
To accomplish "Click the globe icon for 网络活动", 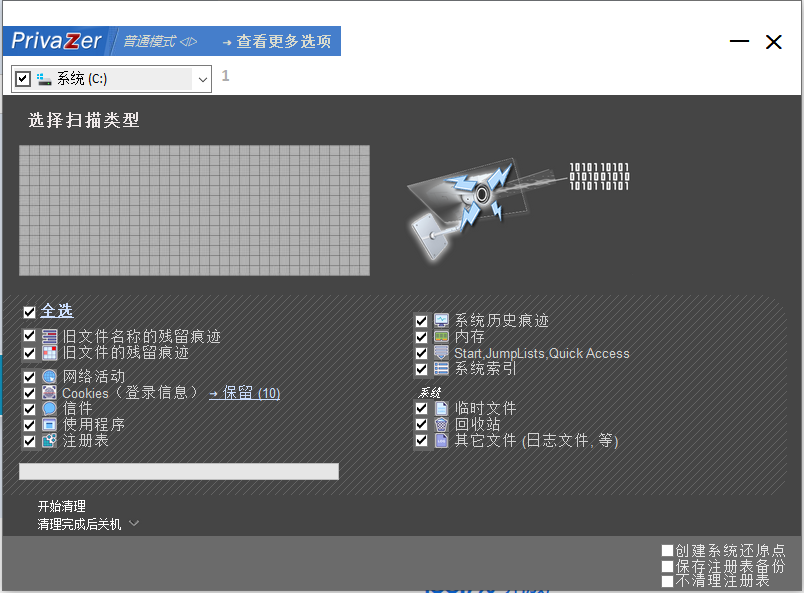I will (x=49, y=377).
